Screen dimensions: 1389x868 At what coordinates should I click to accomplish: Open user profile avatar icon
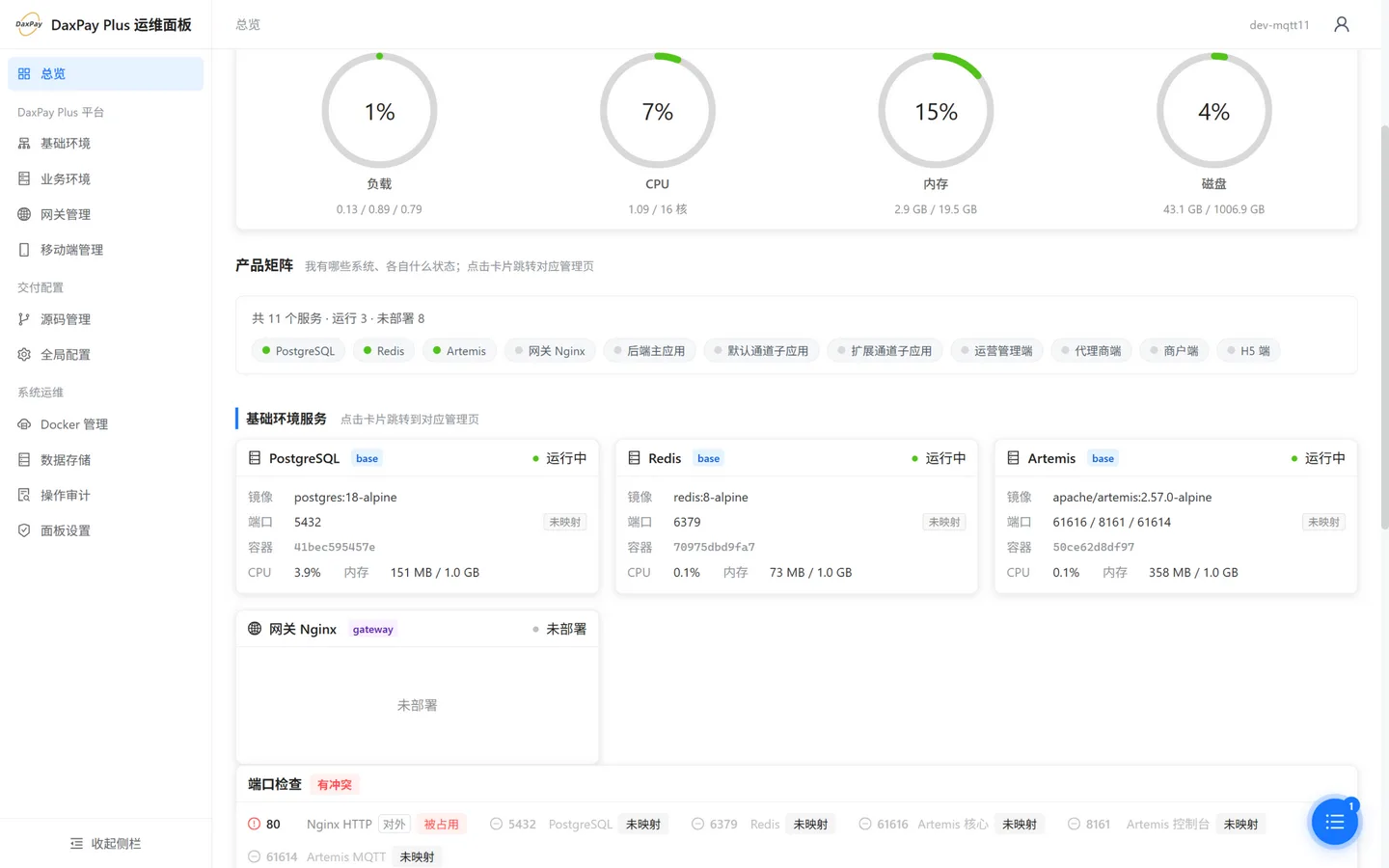click(1341, 24)
